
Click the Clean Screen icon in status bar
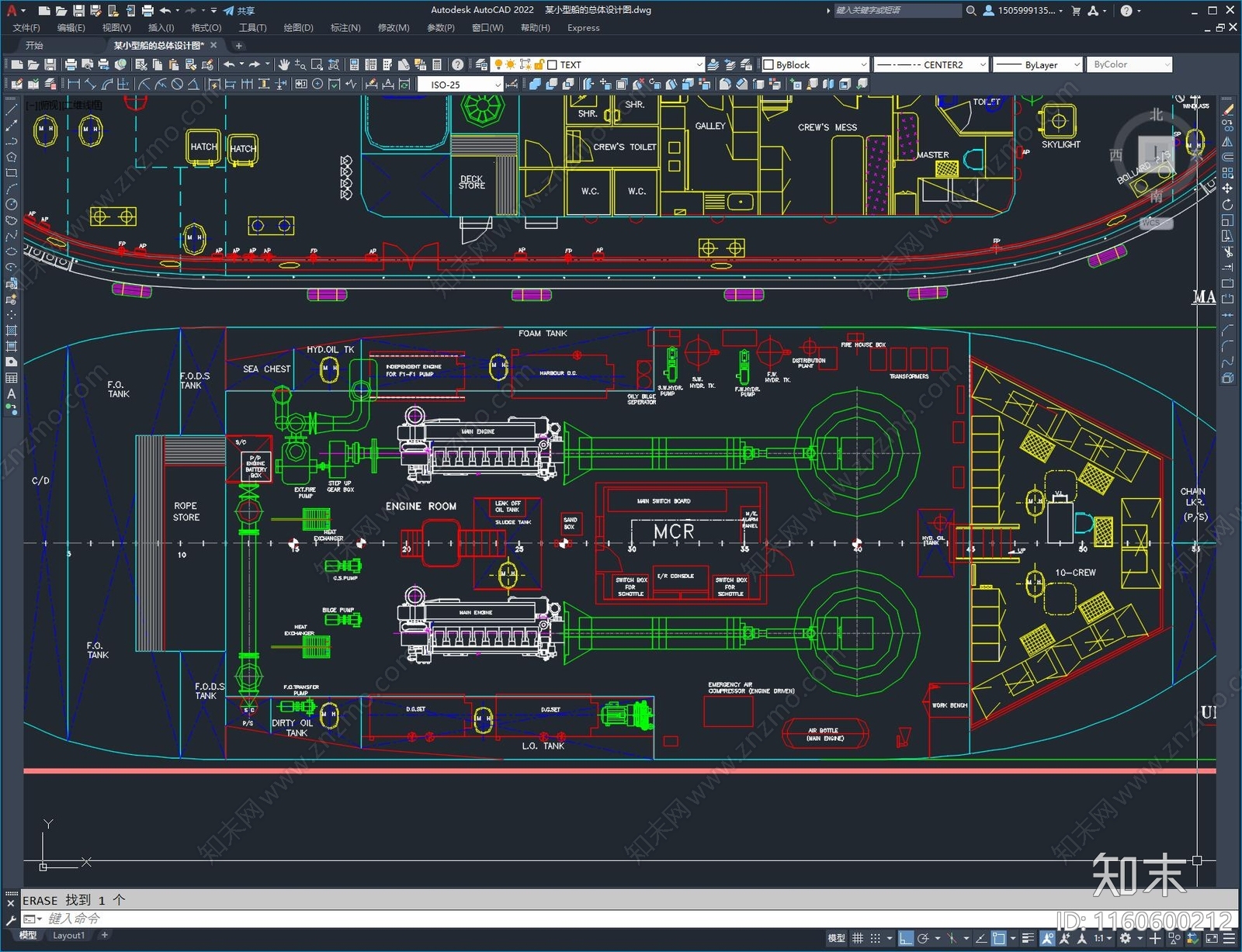1212,939
